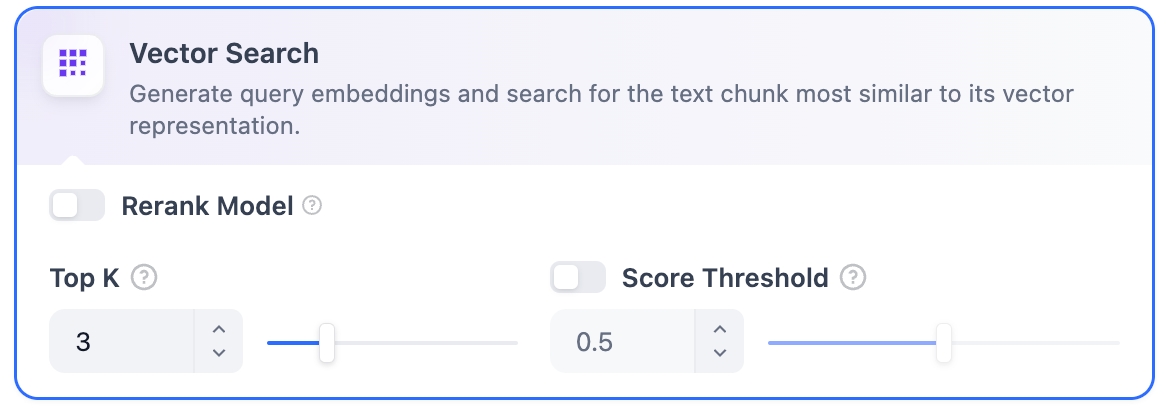Click the Vector Search grid icon
The height and width of the screenshot is (408, 1166).
(x=73, y=64)
